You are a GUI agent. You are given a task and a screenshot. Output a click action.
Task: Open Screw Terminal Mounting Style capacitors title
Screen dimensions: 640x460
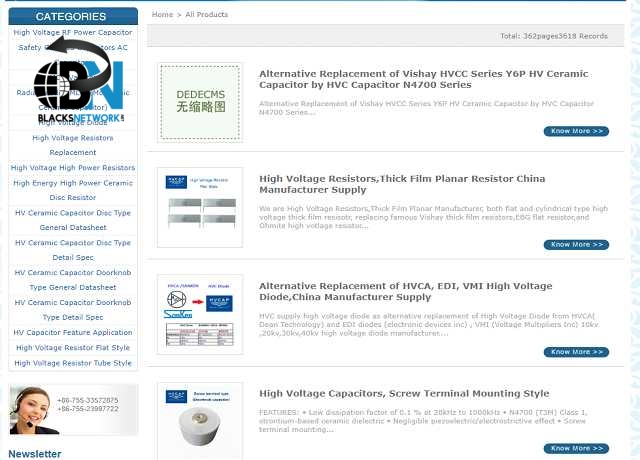click(404, 393)
